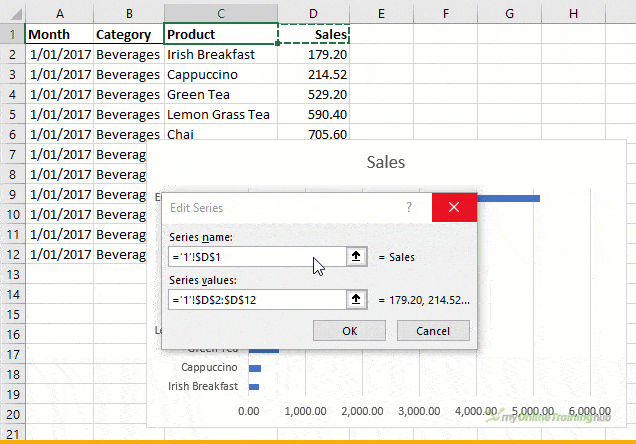Select column D header
The image size is (636, 444).
(x=314, y=14)
